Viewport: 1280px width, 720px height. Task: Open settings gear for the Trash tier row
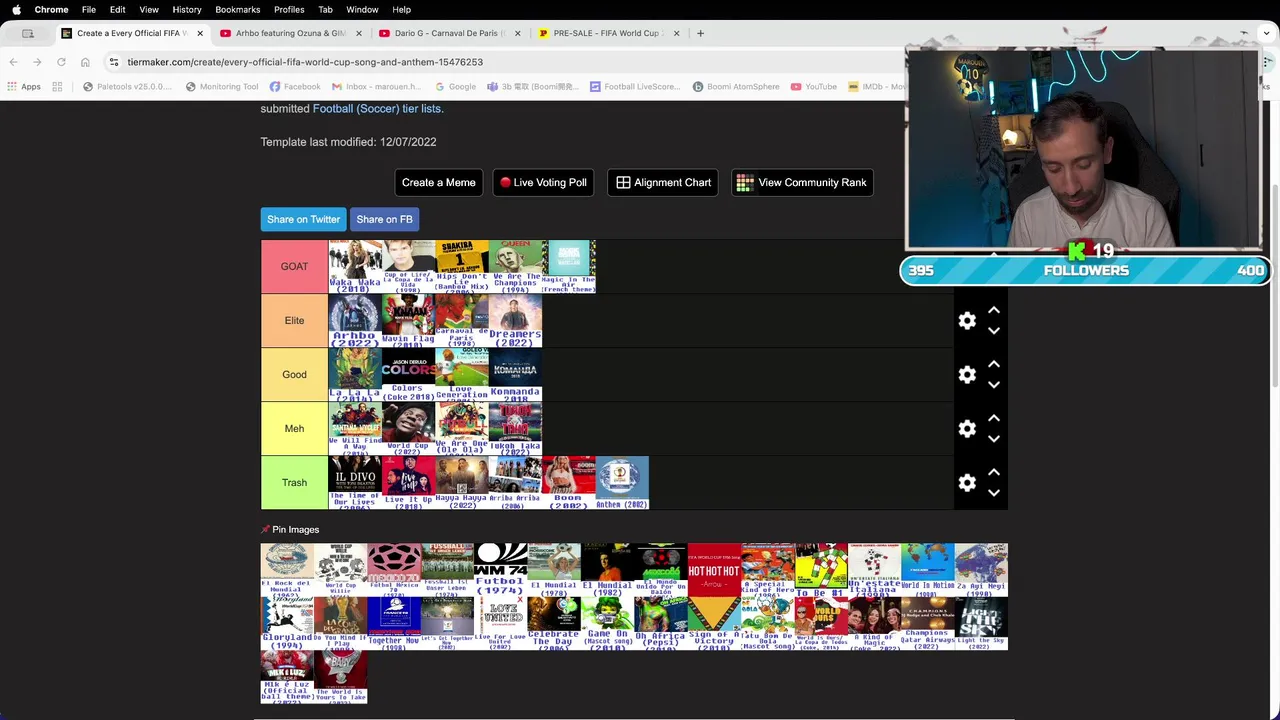pos(967,483)
